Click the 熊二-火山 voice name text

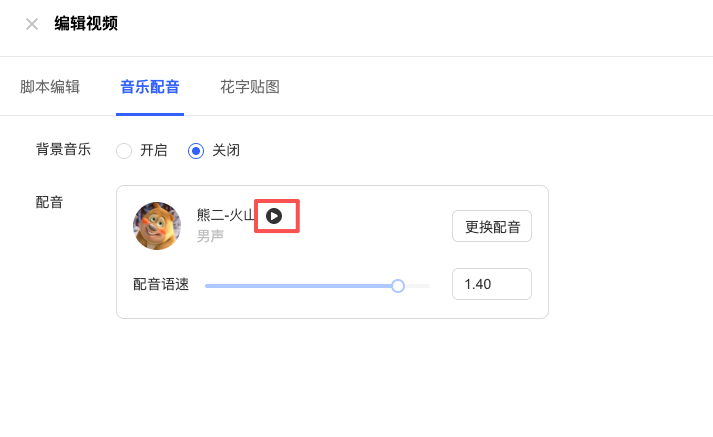(226, 215)
